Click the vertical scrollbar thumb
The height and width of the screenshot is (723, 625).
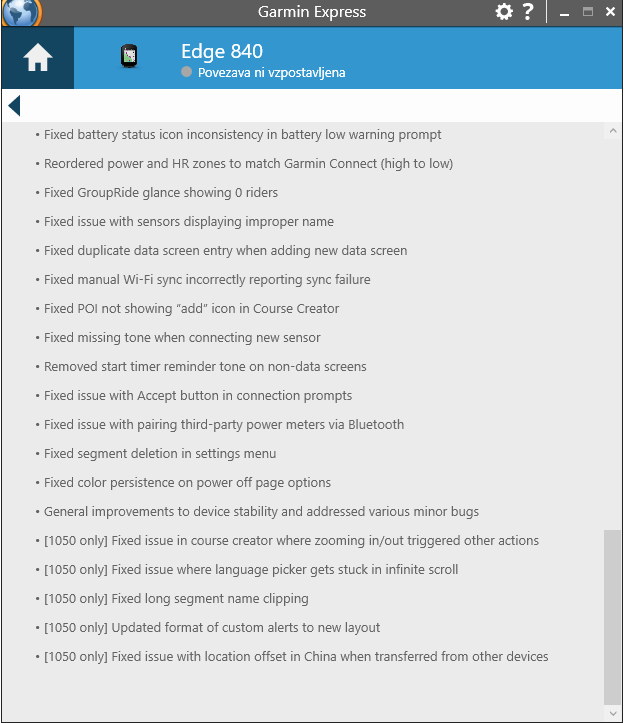612,615
